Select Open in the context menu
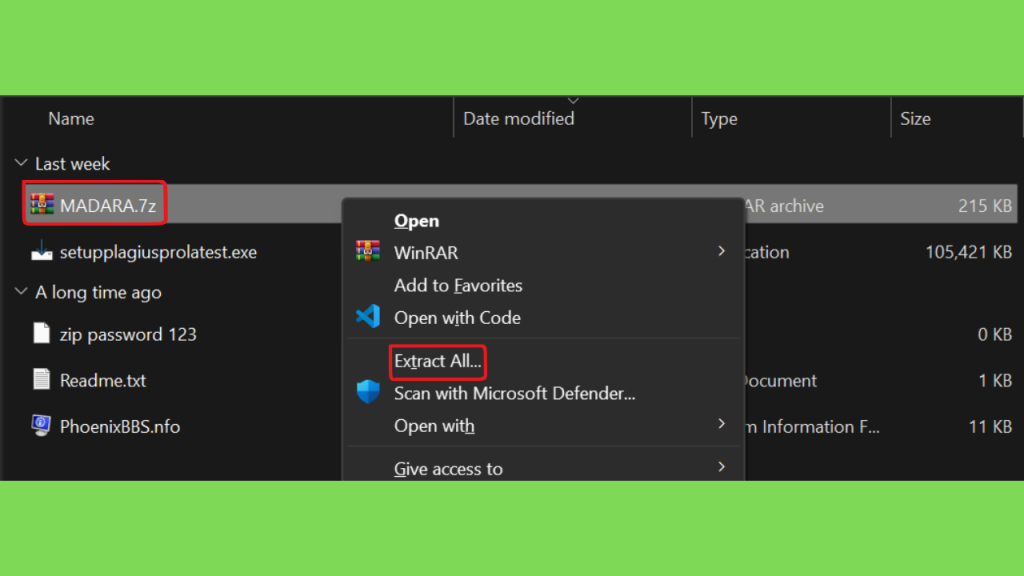1024x576 pixels. click(417, 221)
